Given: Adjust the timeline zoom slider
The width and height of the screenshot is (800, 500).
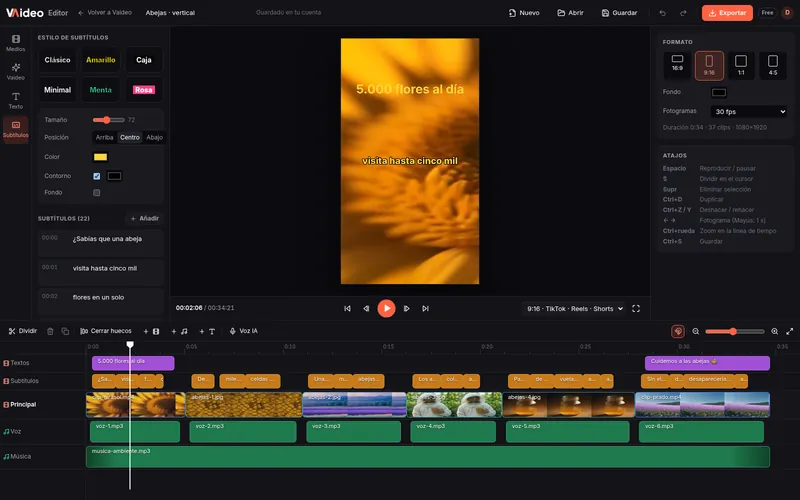Looking at the screenshot, I should pos(735,332).
